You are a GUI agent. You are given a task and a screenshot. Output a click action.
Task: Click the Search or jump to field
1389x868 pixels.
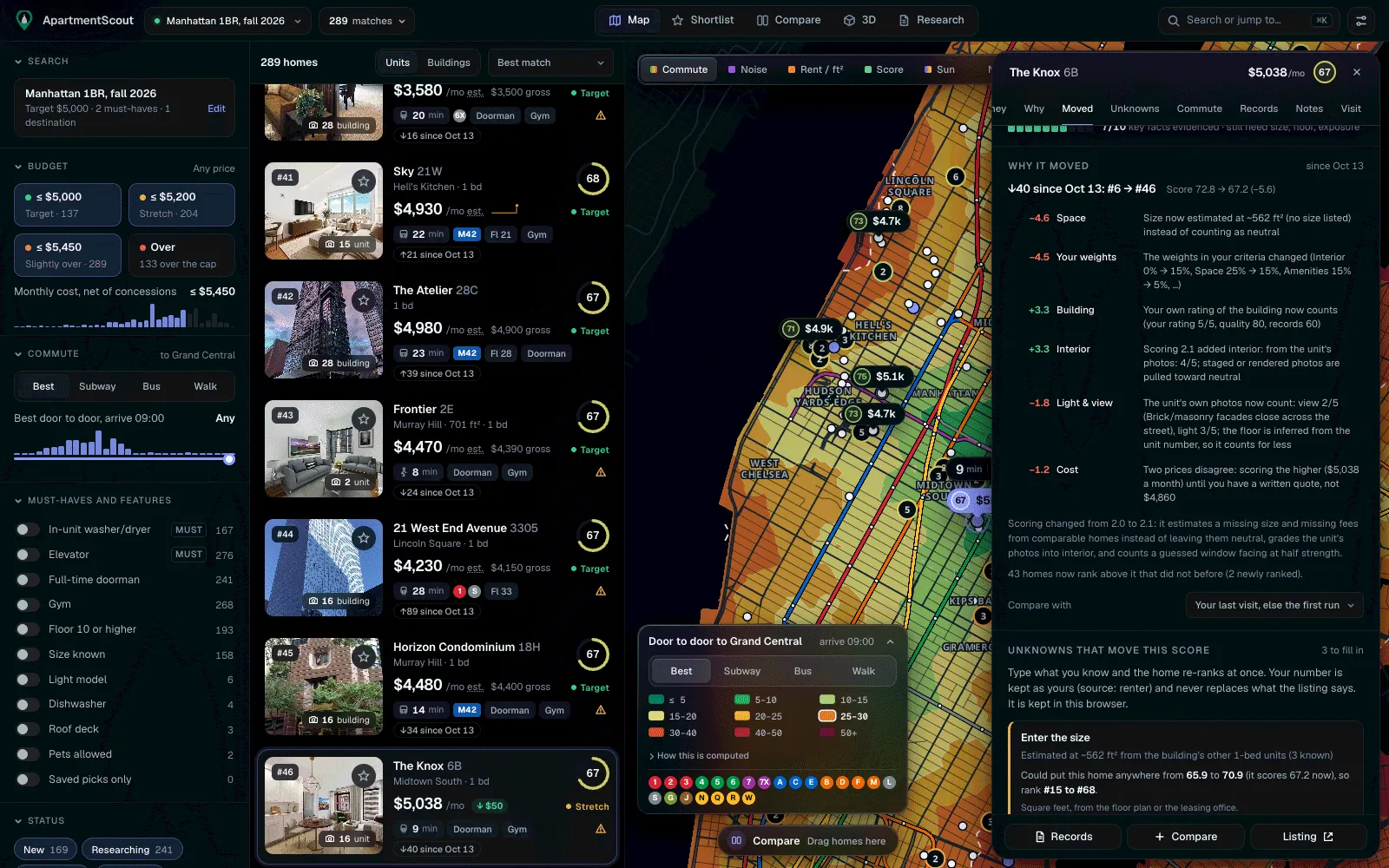[1250, 20]
